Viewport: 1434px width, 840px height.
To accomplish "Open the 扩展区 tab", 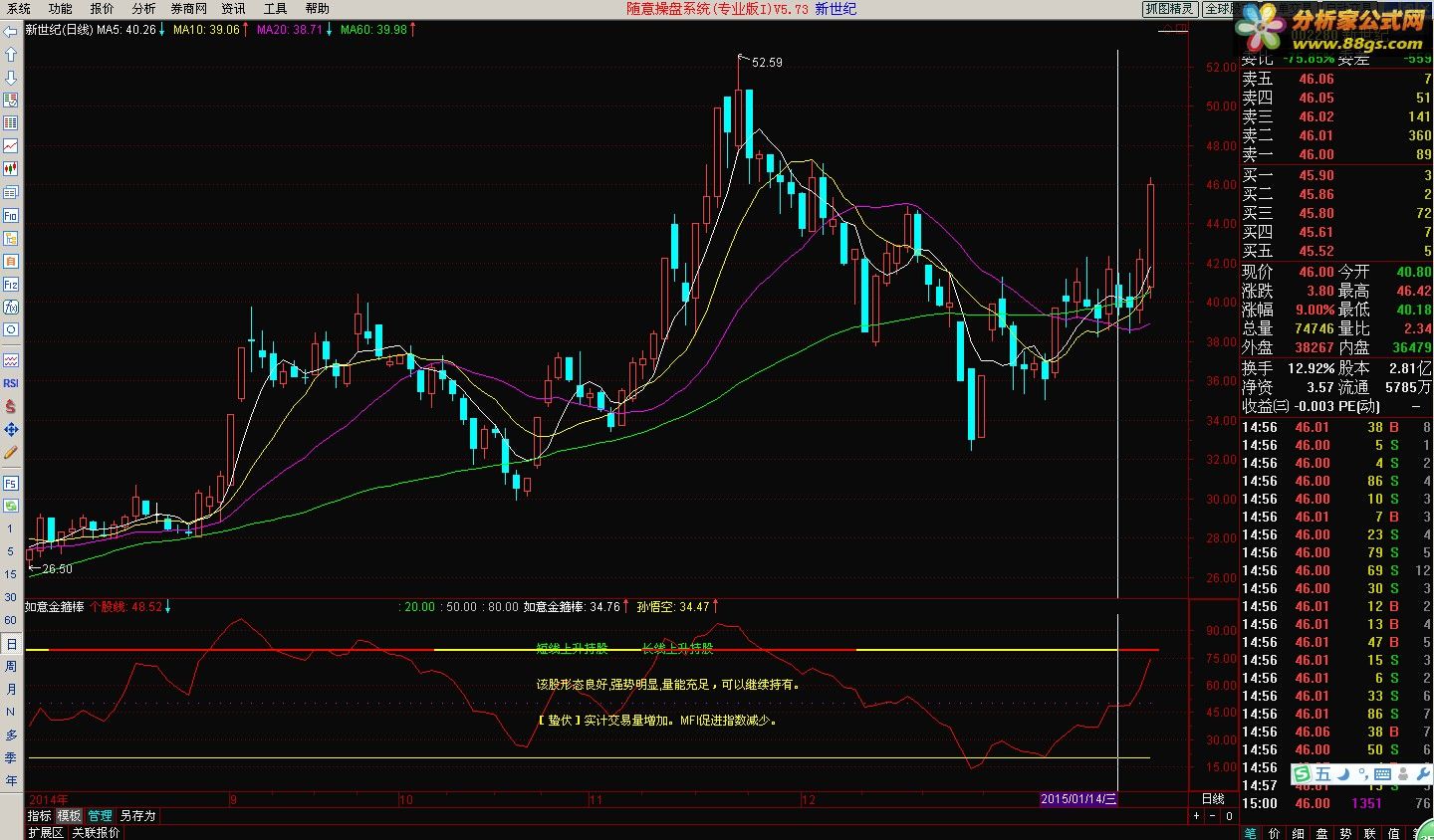I will (46, 832).
